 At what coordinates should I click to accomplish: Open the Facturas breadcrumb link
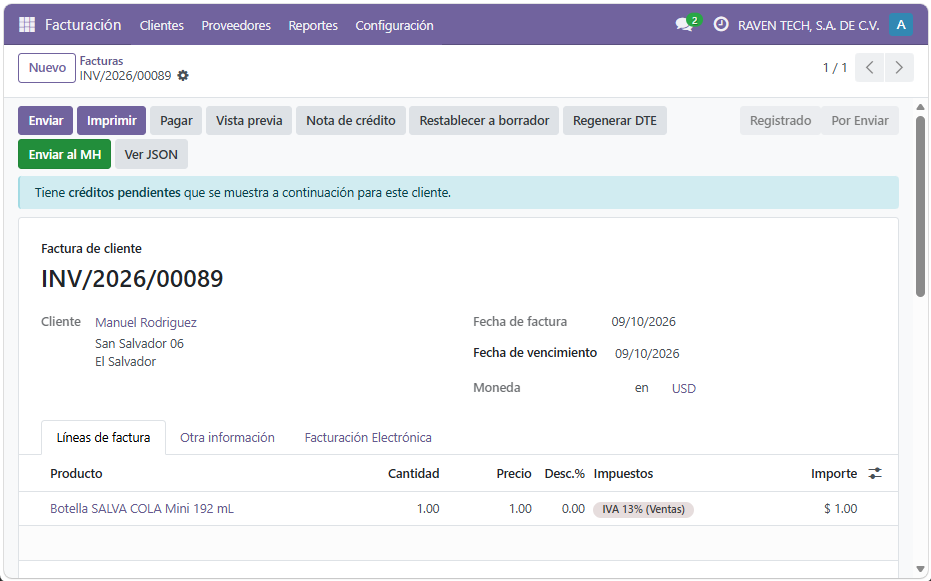[x=102, y=61]
